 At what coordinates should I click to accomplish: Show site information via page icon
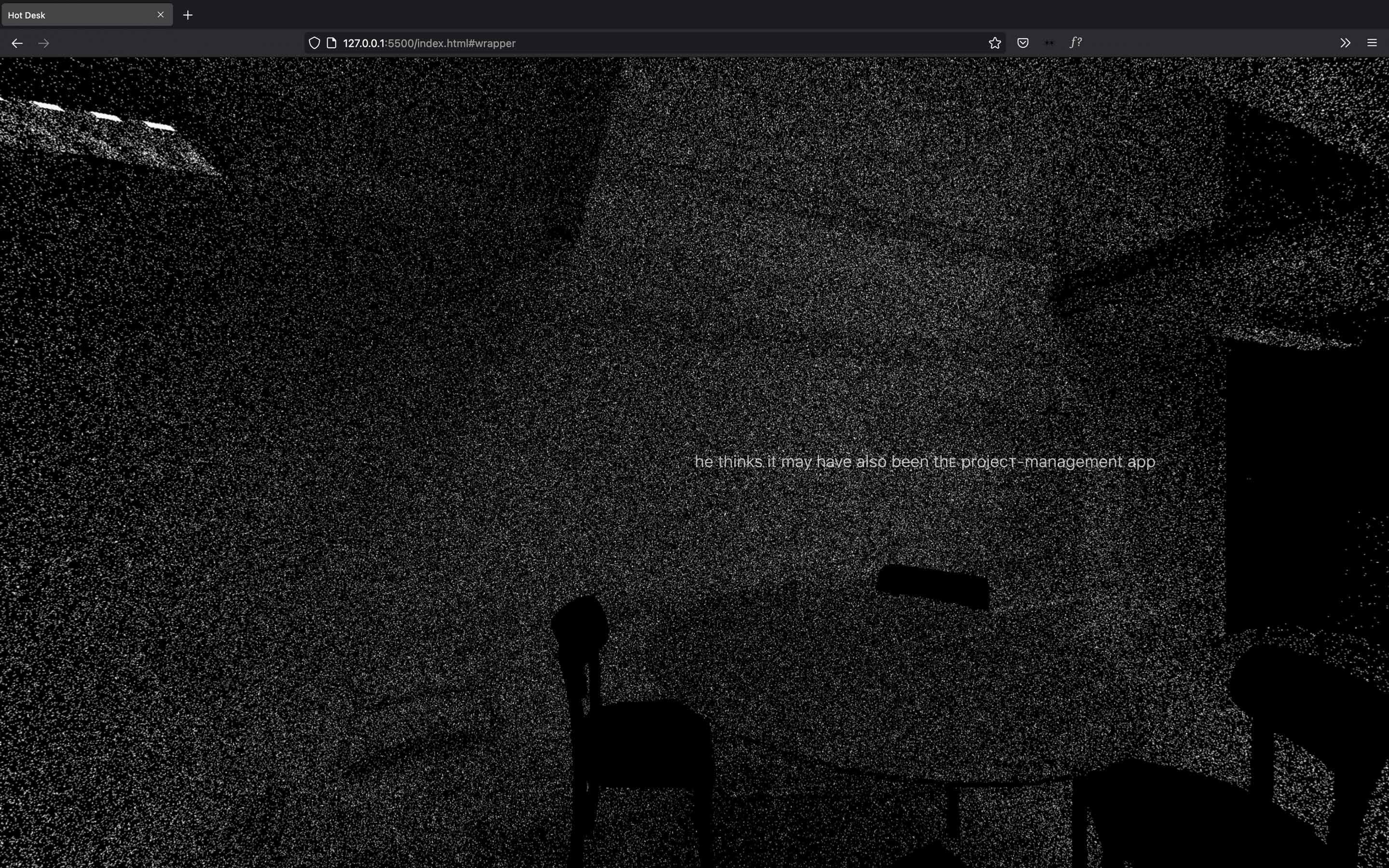point(331,43)
